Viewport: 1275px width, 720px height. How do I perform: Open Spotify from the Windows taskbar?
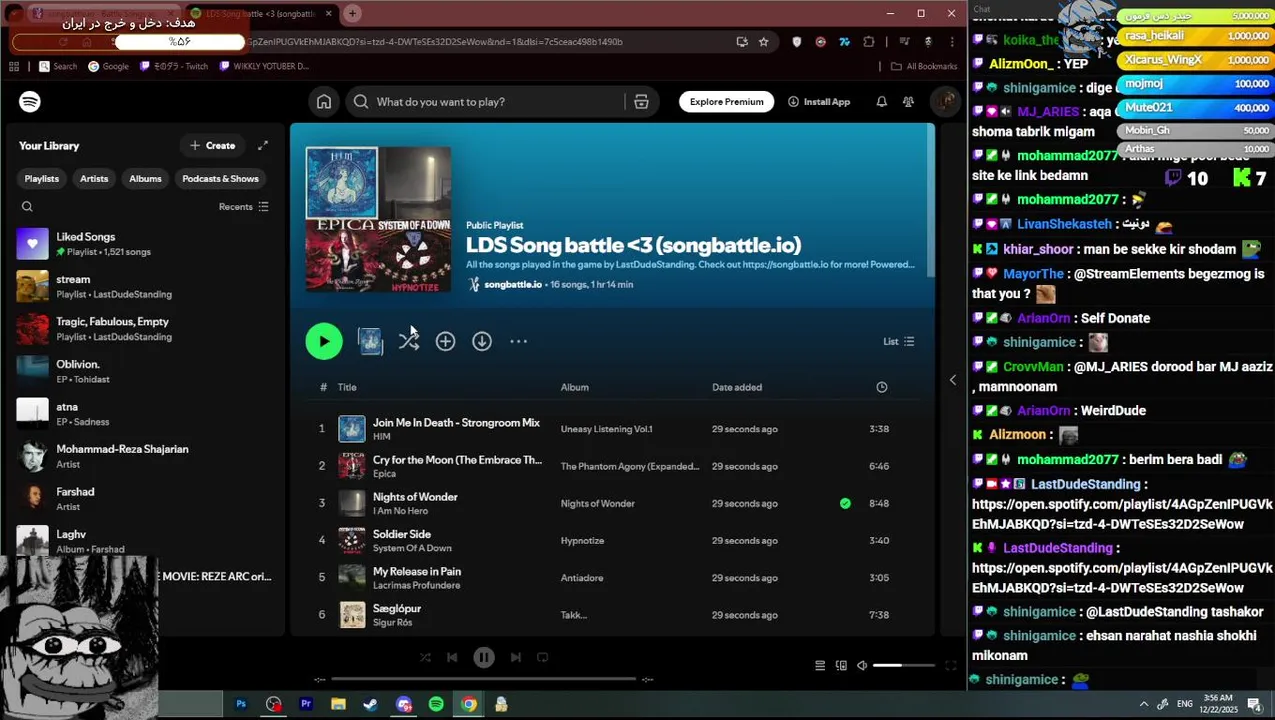tap(436, 704)
